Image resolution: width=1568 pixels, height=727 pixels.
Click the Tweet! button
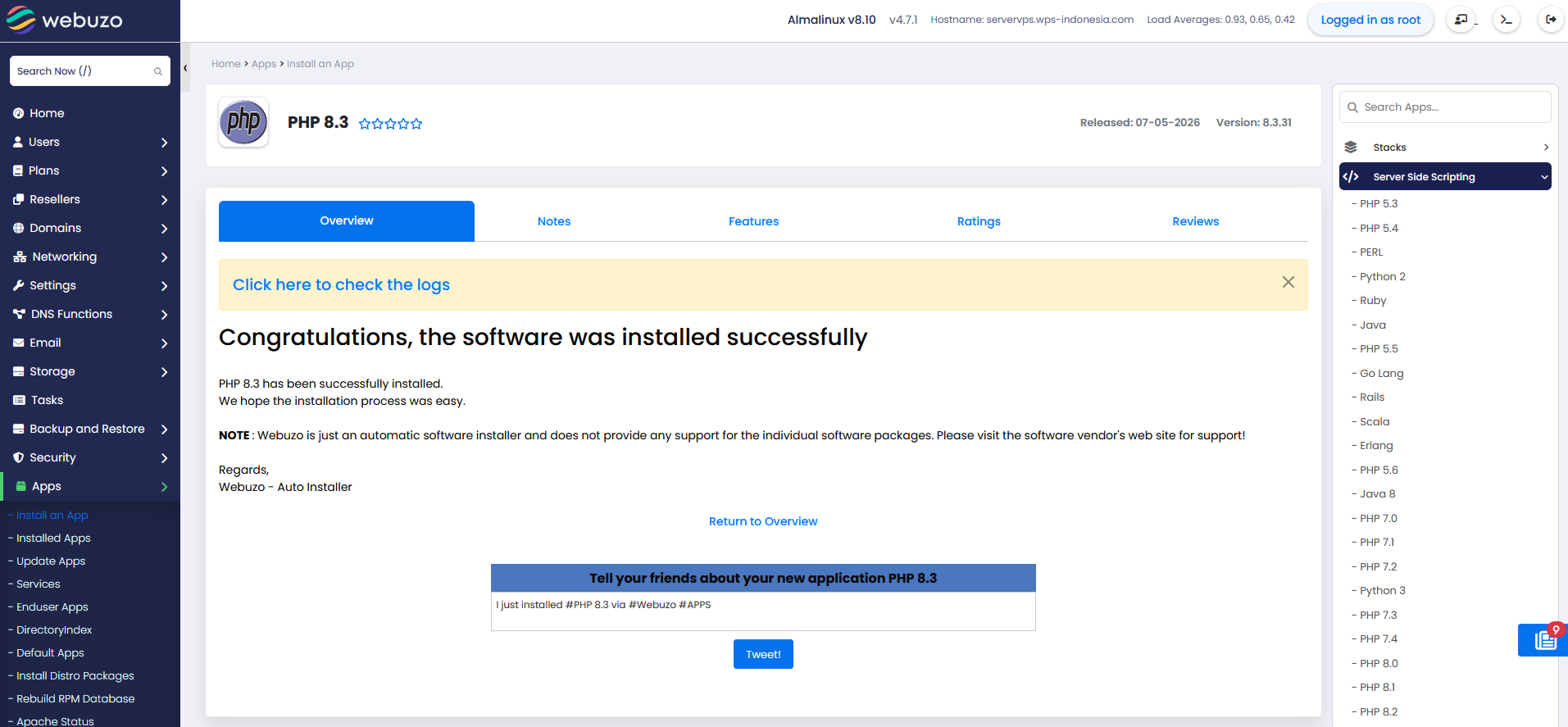coord(763,654)
